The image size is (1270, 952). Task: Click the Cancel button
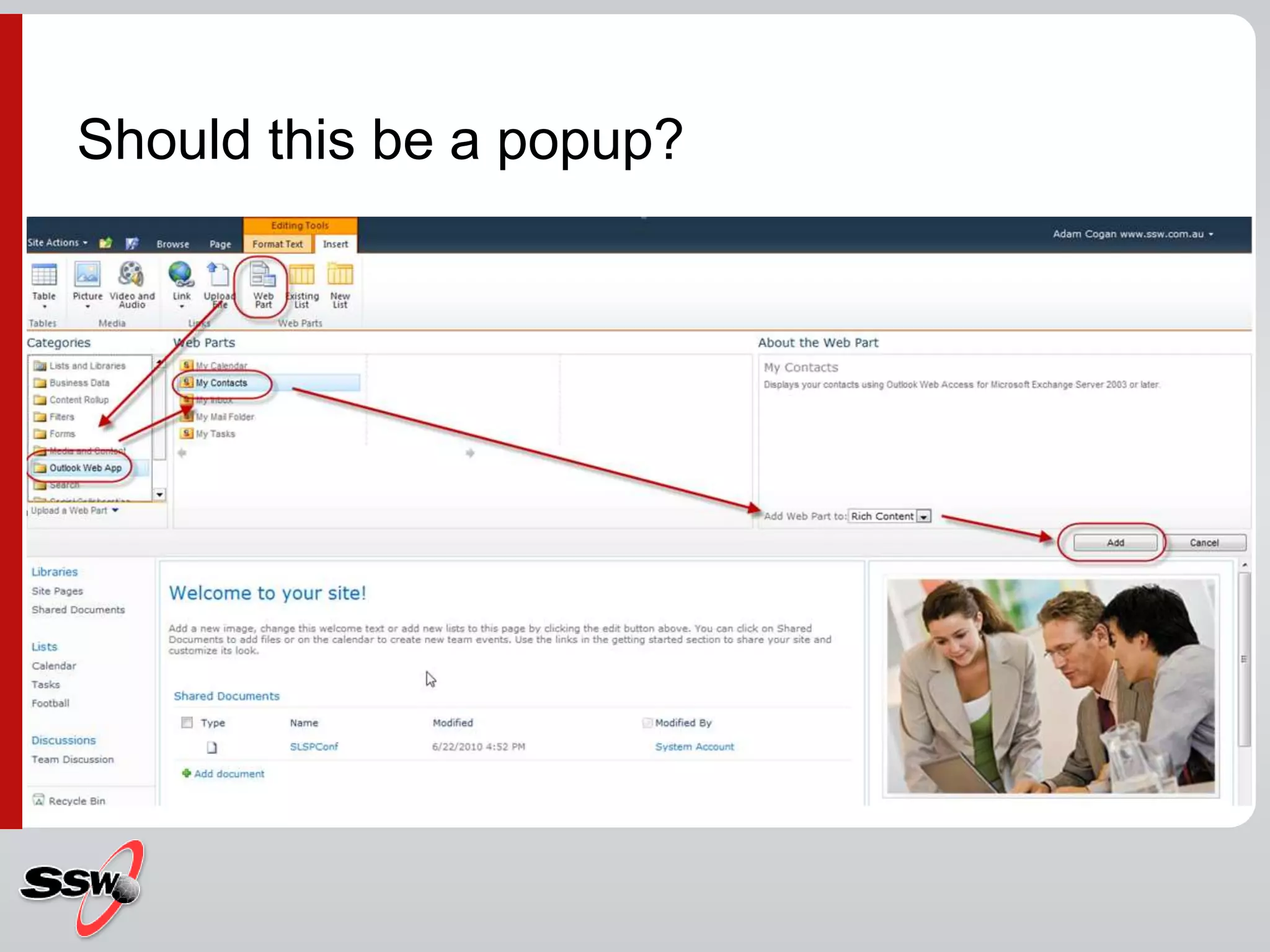click(1204, 542)
